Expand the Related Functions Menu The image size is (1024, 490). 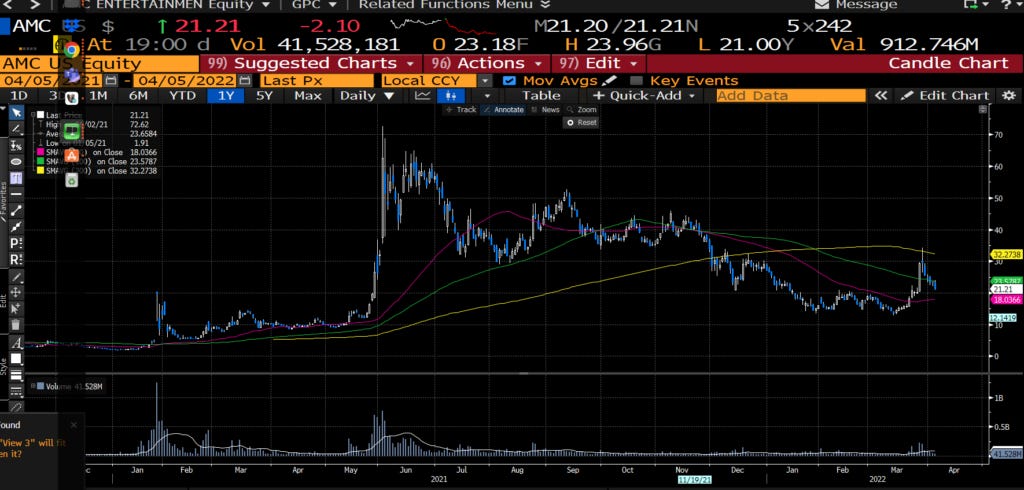click(455, 5)
